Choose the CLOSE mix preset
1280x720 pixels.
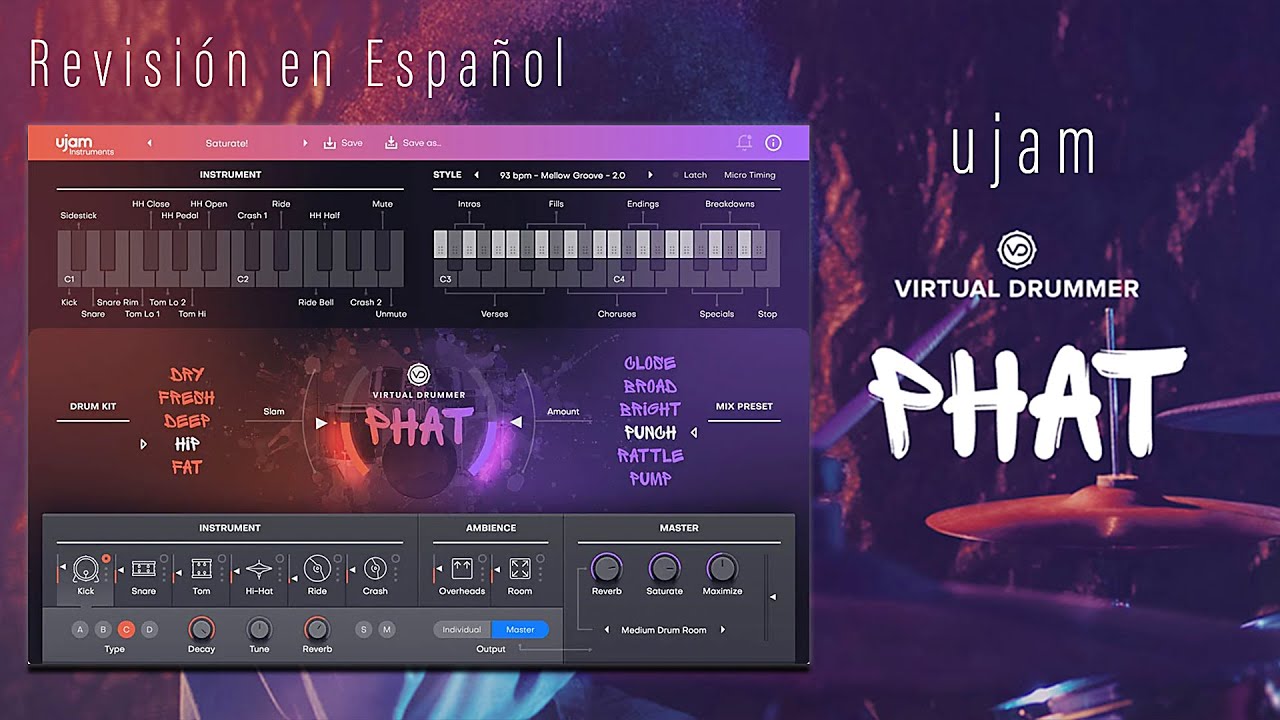pyautogui.click(x=650, y=363)
